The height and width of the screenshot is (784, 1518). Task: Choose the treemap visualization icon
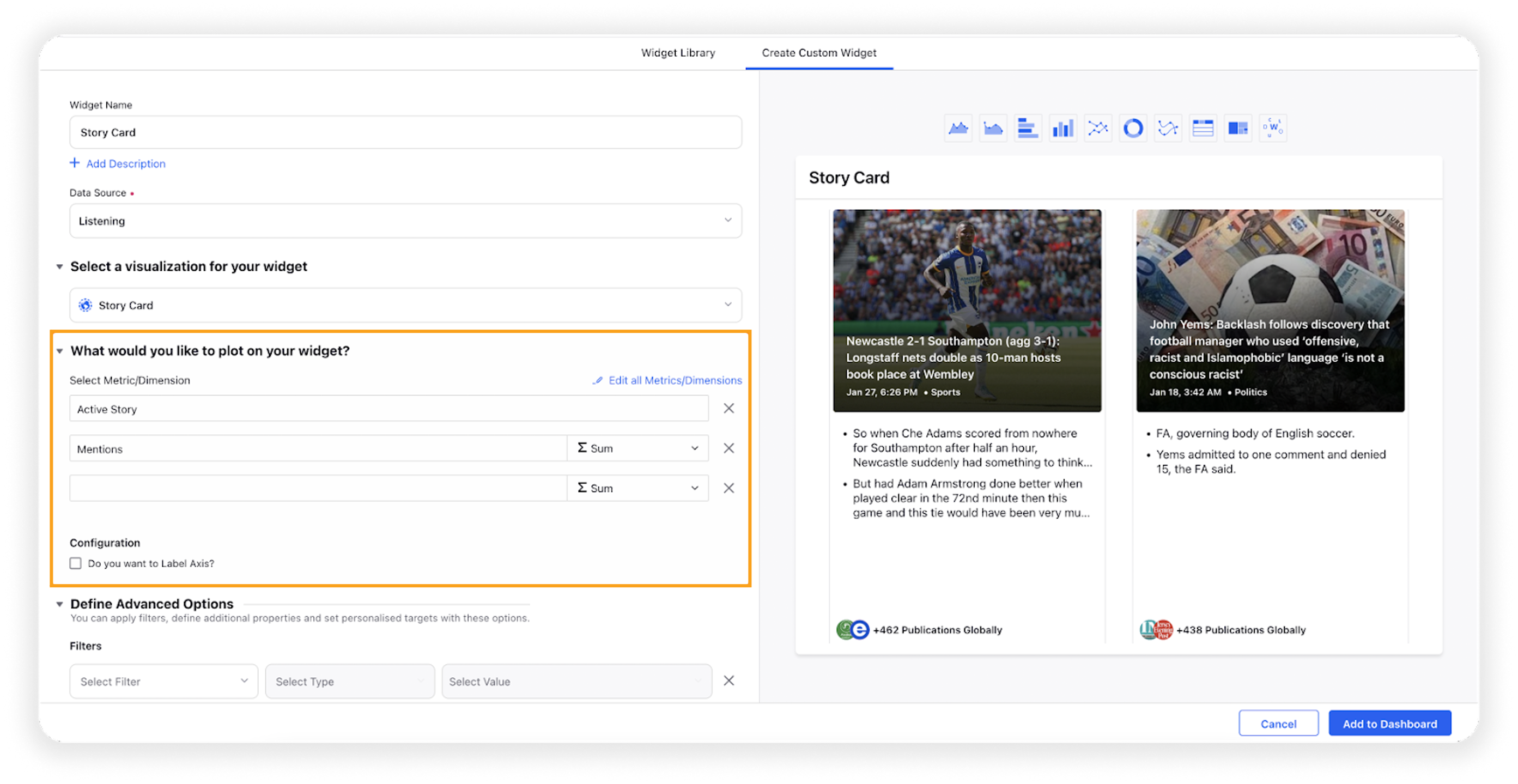1238,128
